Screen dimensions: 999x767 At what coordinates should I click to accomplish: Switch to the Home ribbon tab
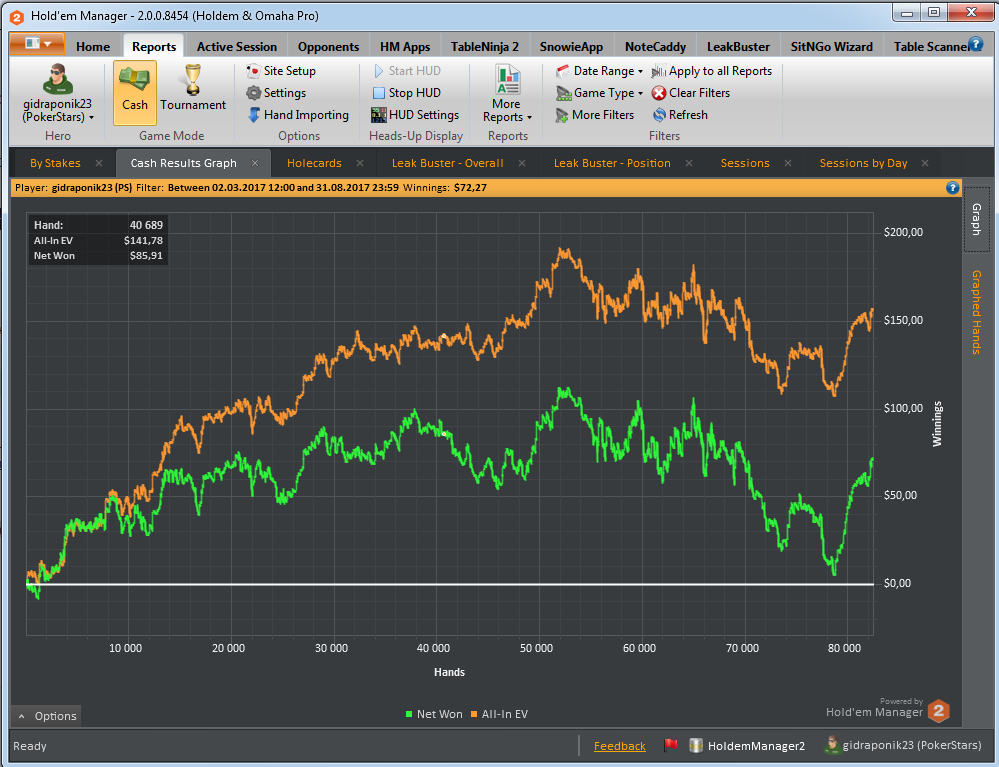click(93, 47)
